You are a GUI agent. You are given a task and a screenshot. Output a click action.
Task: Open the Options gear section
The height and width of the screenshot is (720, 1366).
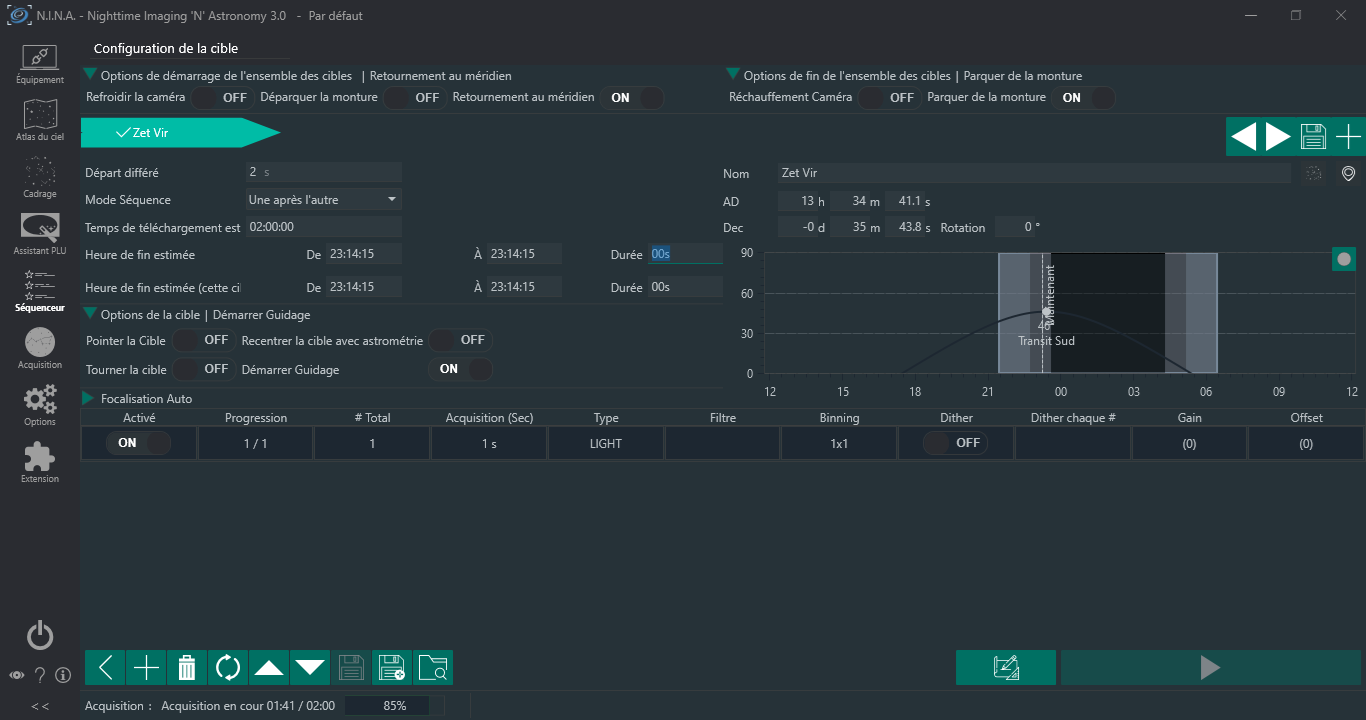coord(40,406)
